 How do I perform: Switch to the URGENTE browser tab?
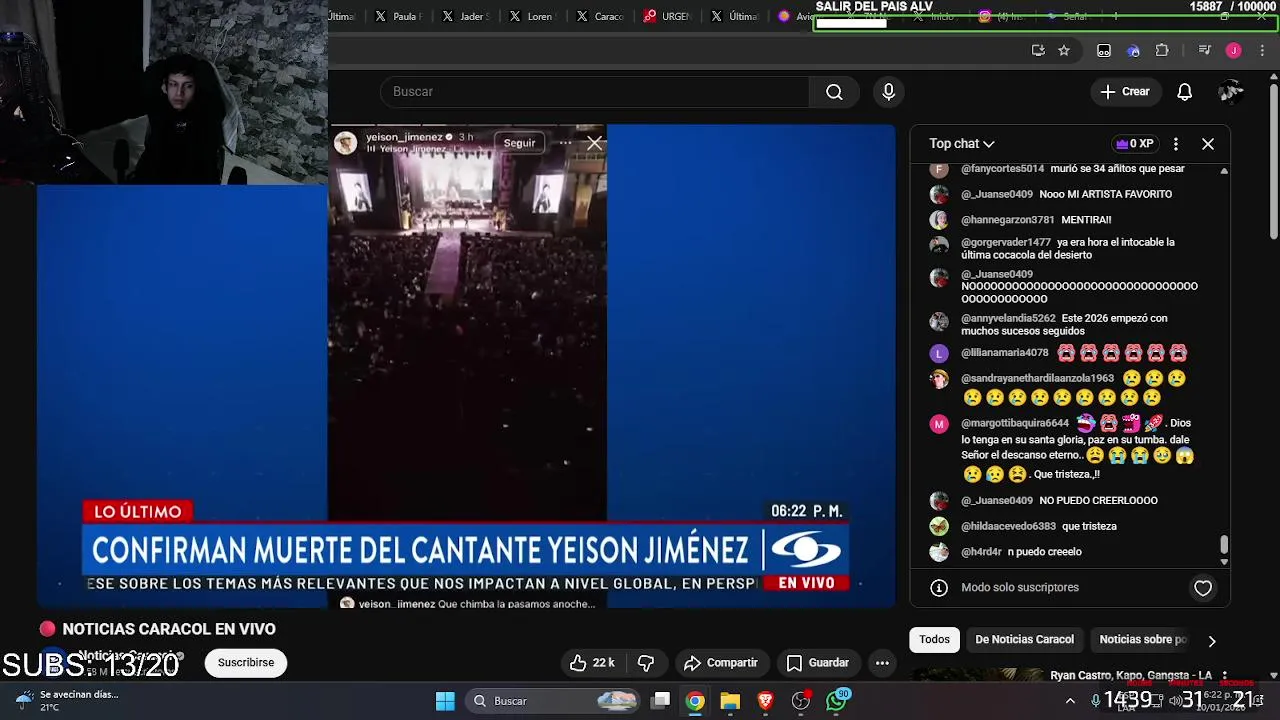[x=667, y=16]
